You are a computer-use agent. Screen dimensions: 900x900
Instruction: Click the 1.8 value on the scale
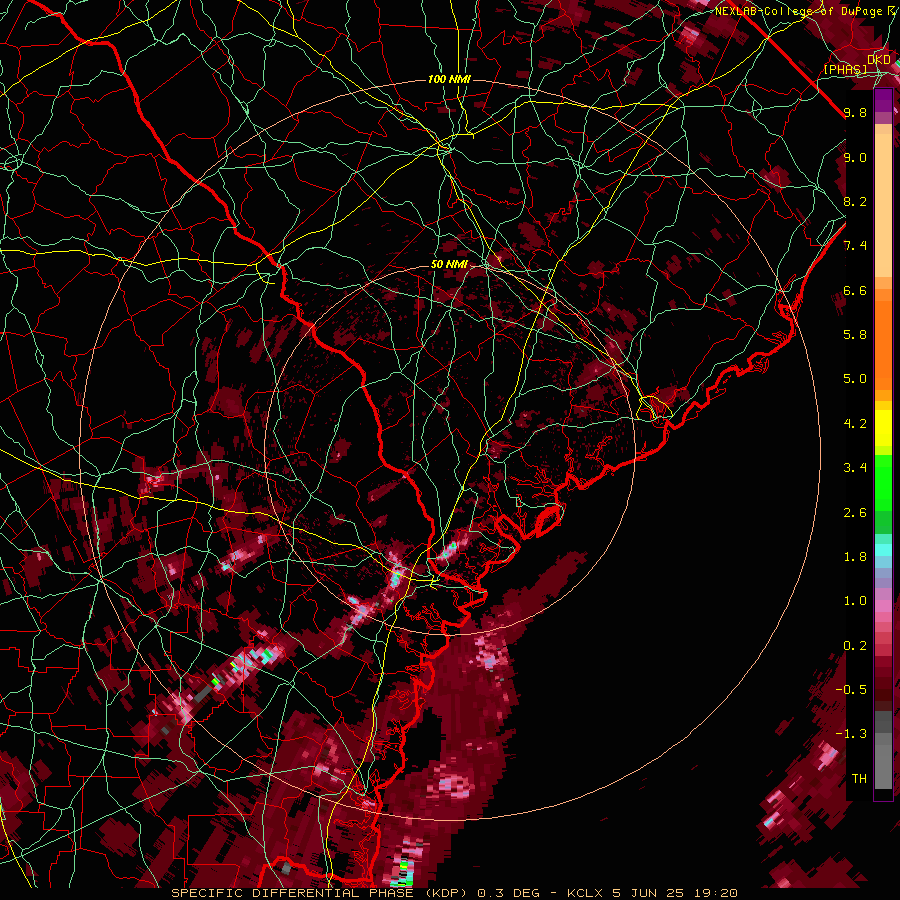855,557
